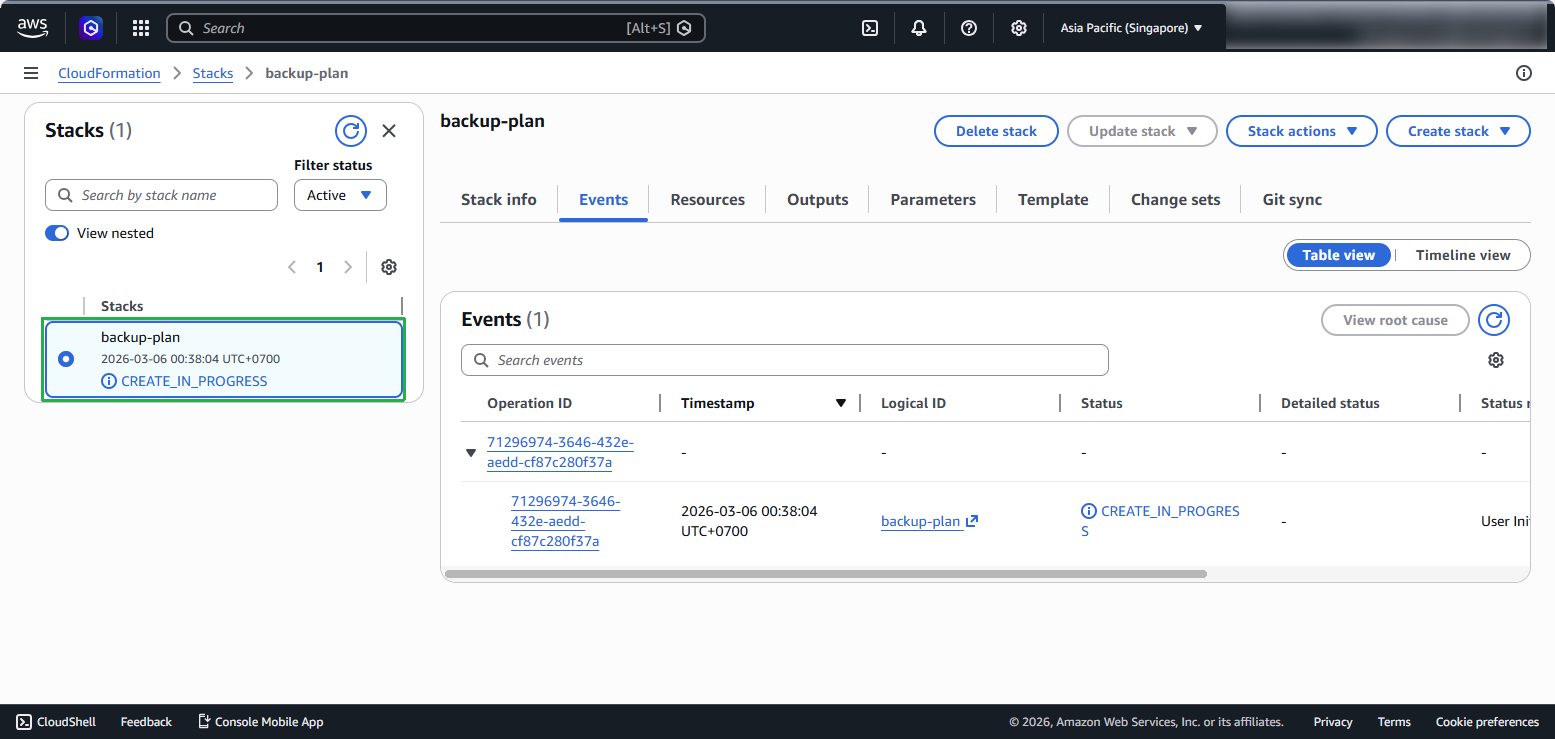Open the Terms footer link
The width and height of the screenshot is (1555, 739).
[1394, 721]
